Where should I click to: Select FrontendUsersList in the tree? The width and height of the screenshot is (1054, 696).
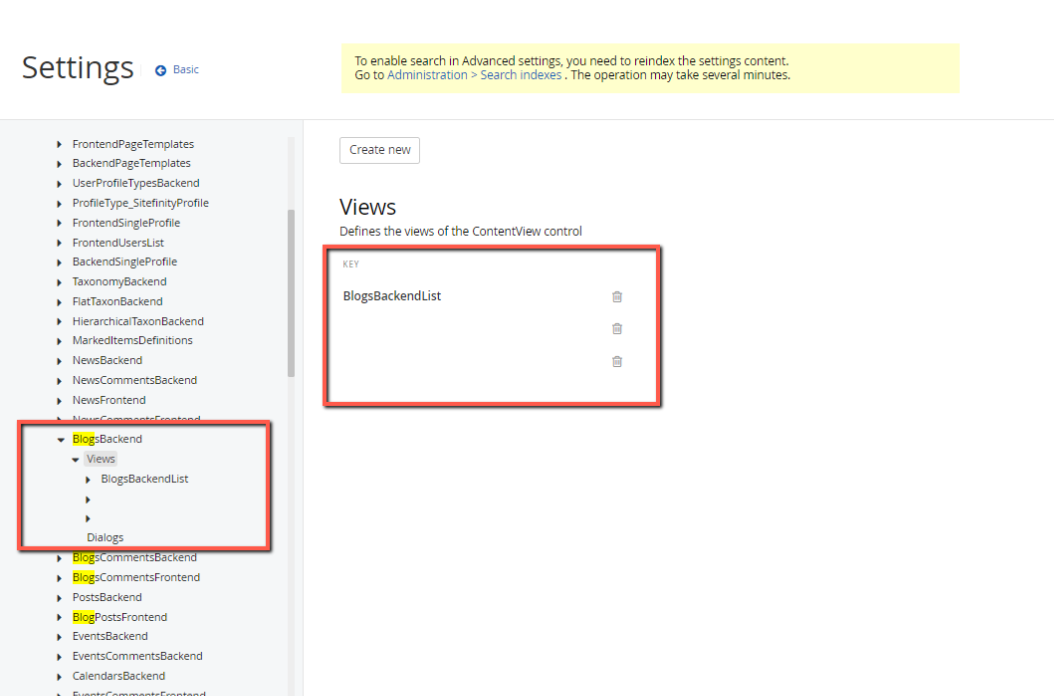pyautogui.click(x=118, y=242)
